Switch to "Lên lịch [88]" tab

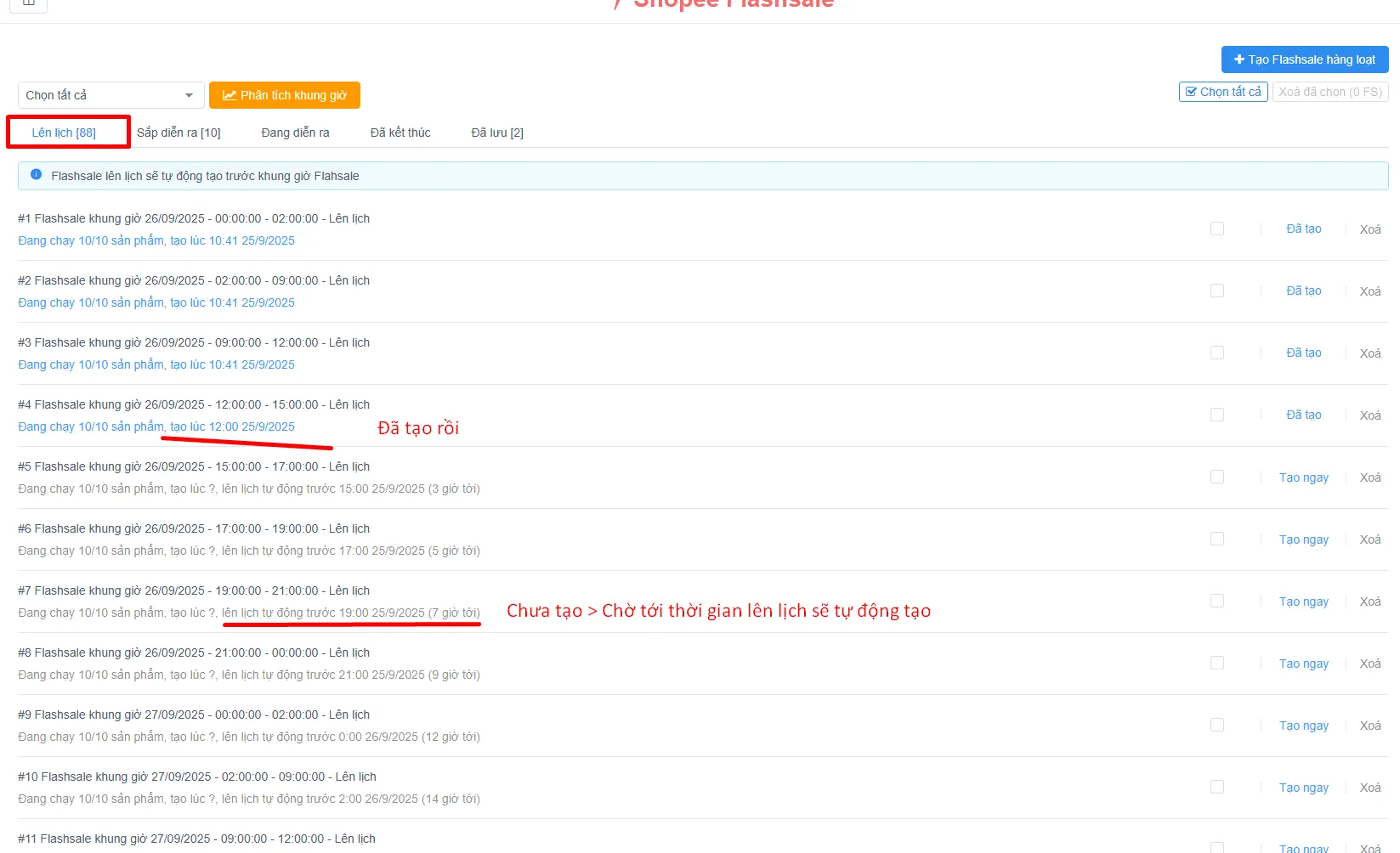(64, 133)
